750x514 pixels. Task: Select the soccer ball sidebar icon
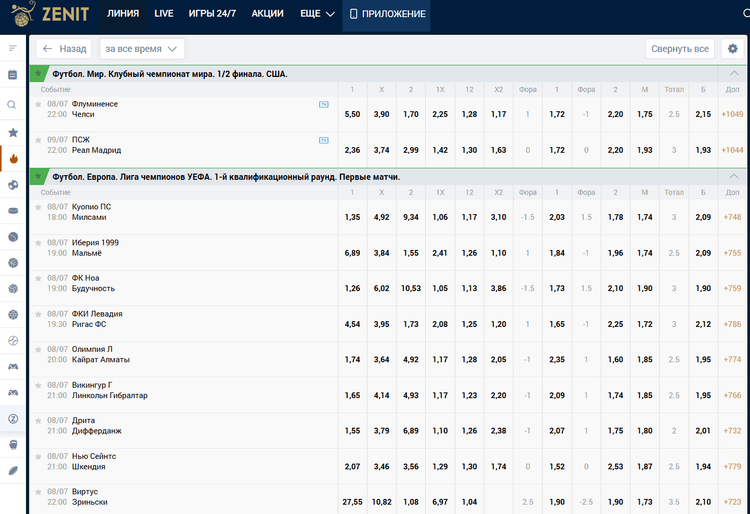tap(12, 185)
